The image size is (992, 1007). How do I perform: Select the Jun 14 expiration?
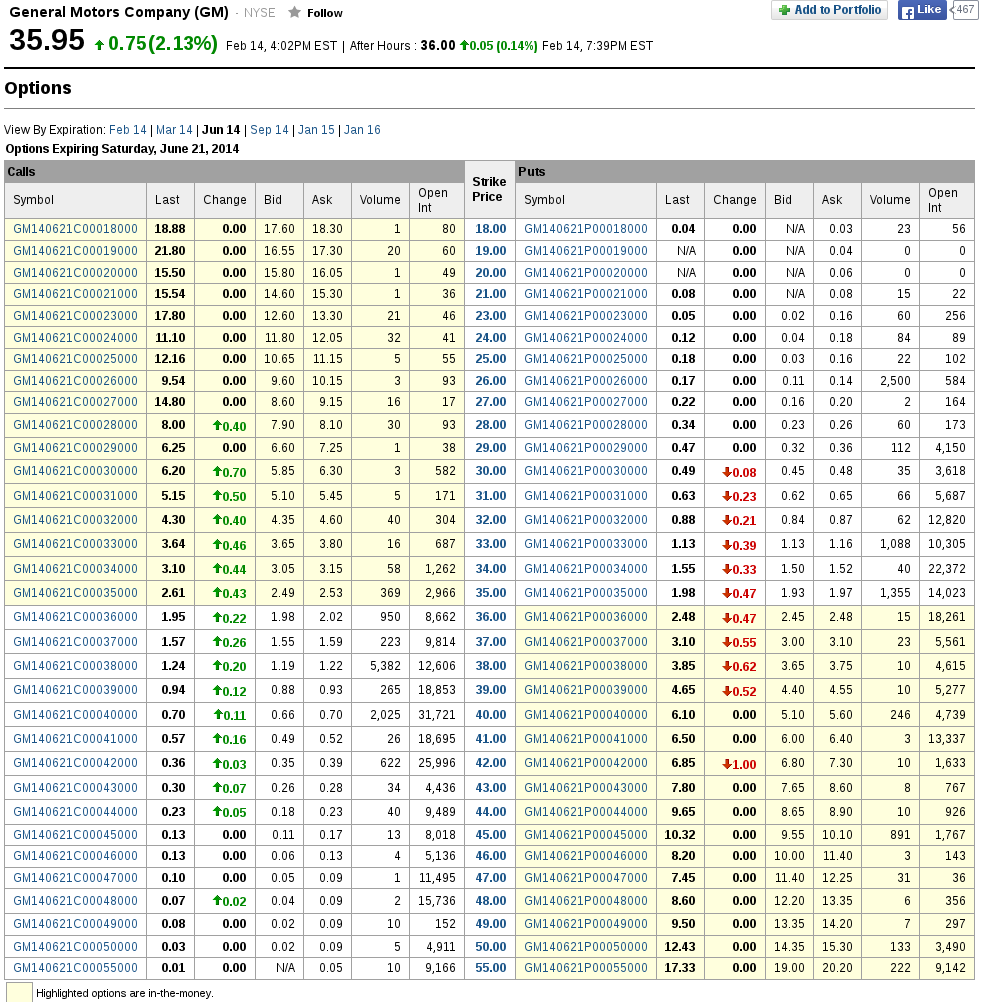click(x=221, y=130)
